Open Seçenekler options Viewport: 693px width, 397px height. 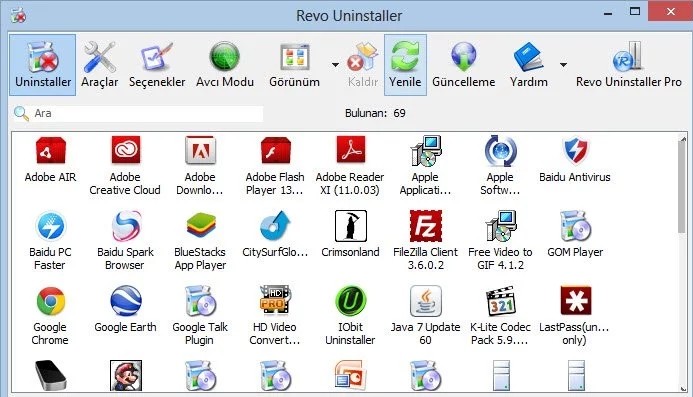click(157, 65)
